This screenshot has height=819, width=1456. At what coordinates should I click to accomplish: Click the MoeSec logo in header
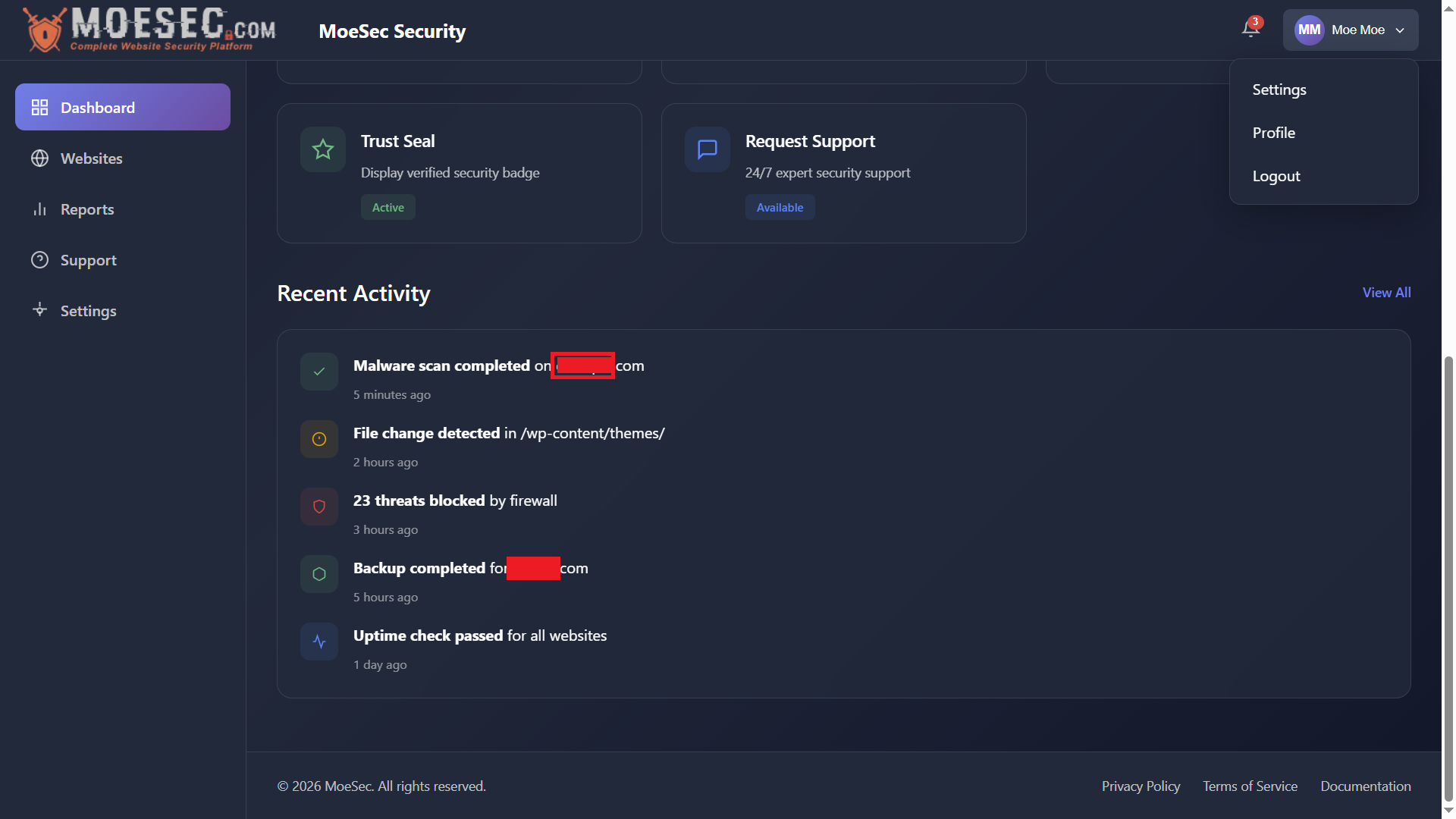pyautogui.click(x=150, y=30)
